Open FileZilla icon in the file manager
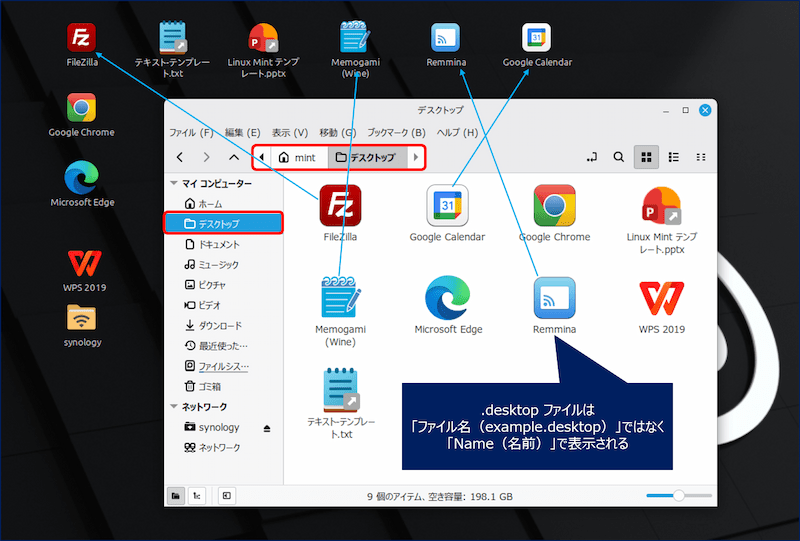Viewport: 800px width, 541px height. [340, 206]
